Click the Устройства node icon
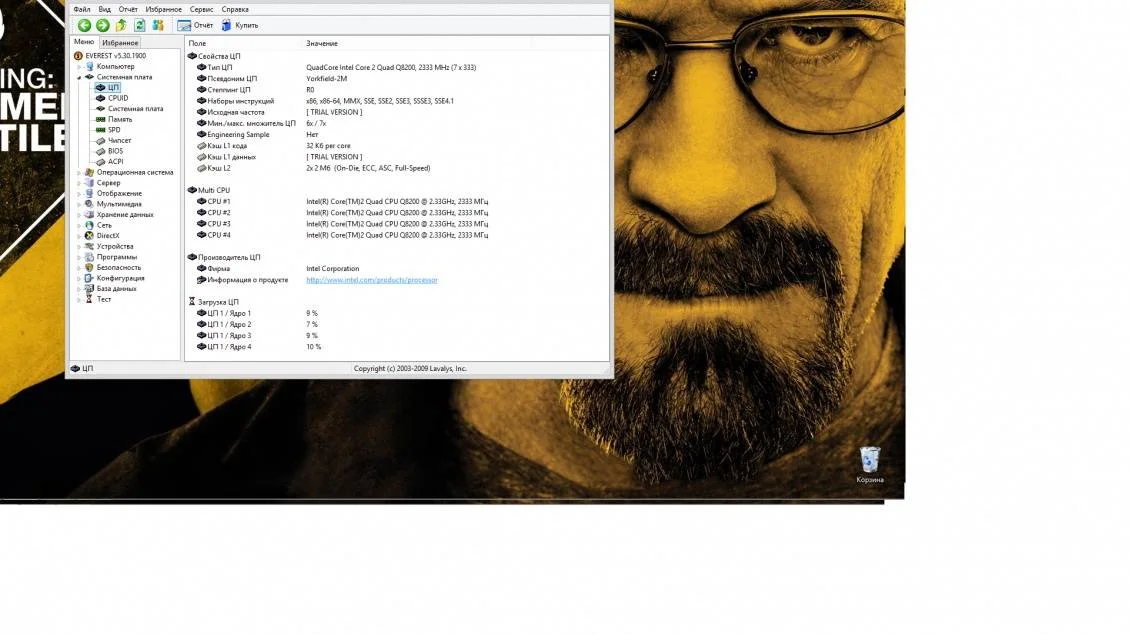Image resolution: width=1129 pixels, height=635 pixels. tap(89, 246)
